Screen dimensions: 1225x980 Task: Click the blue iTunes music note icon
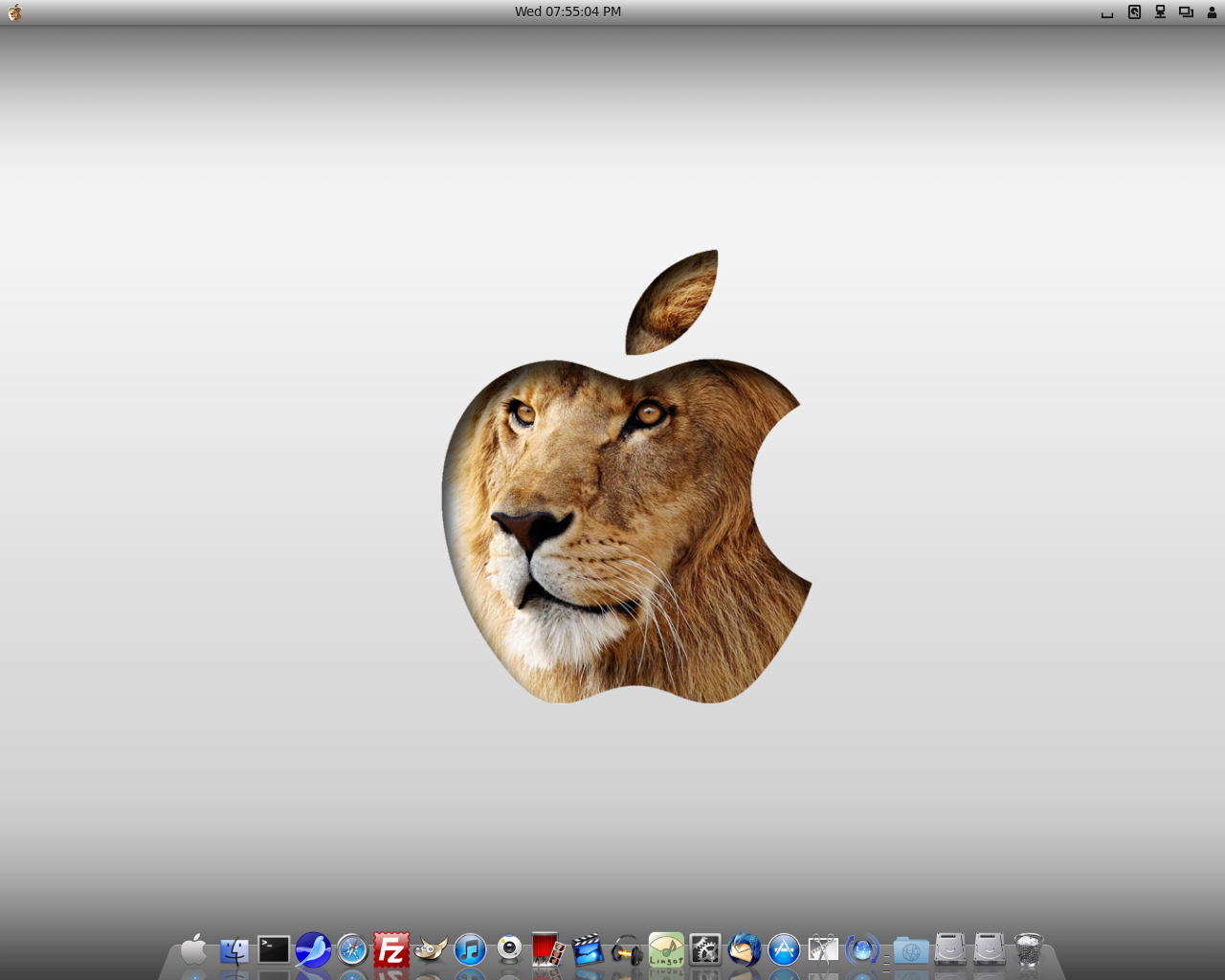pyautogui.click(x=470, y=950)
